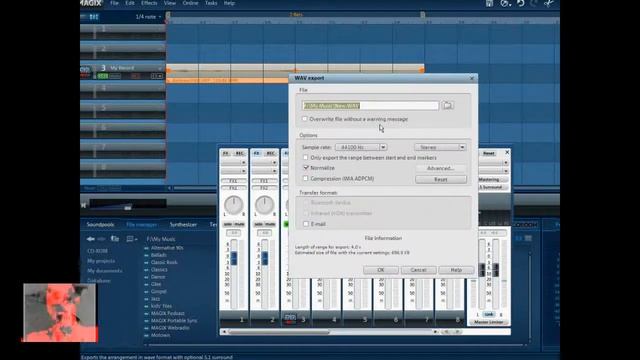This screenshot has height=360, width=640.
Task: Click the Advanced... button
Action: [x=441, y=168]
